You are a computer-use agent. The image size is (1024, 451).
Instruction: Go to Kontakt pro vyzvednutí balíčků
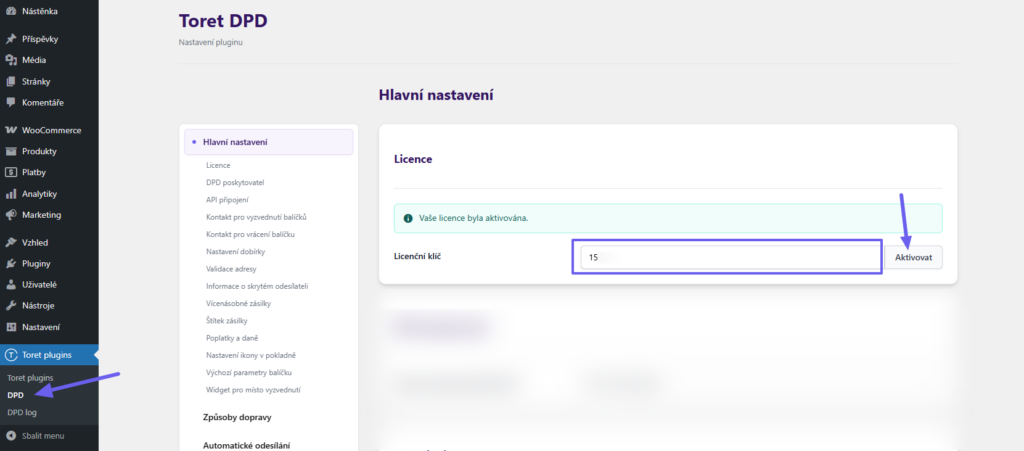pyautogui.click(x=256, y=217)
